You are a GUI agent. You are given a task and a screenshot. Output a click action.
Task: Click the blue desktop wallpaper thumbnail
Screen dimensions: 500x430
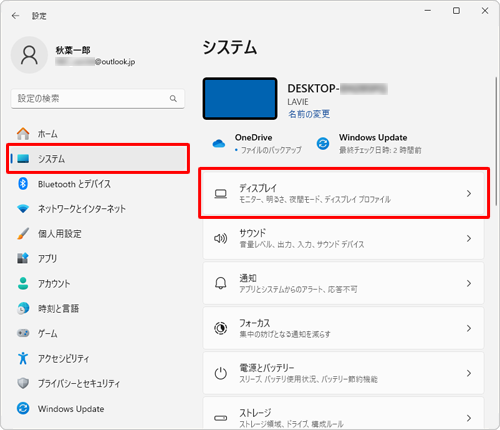240,99
